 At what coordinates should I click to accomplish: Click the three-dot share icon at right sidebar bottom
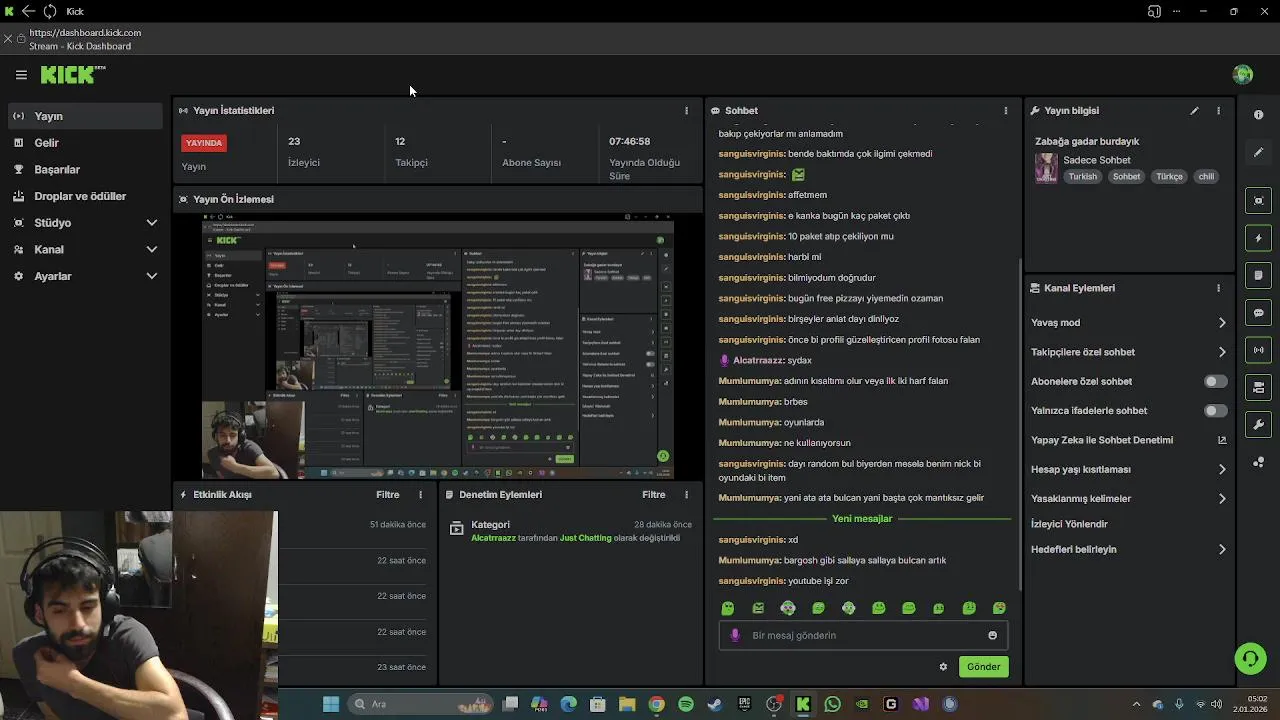click(x=1258, y=462)
